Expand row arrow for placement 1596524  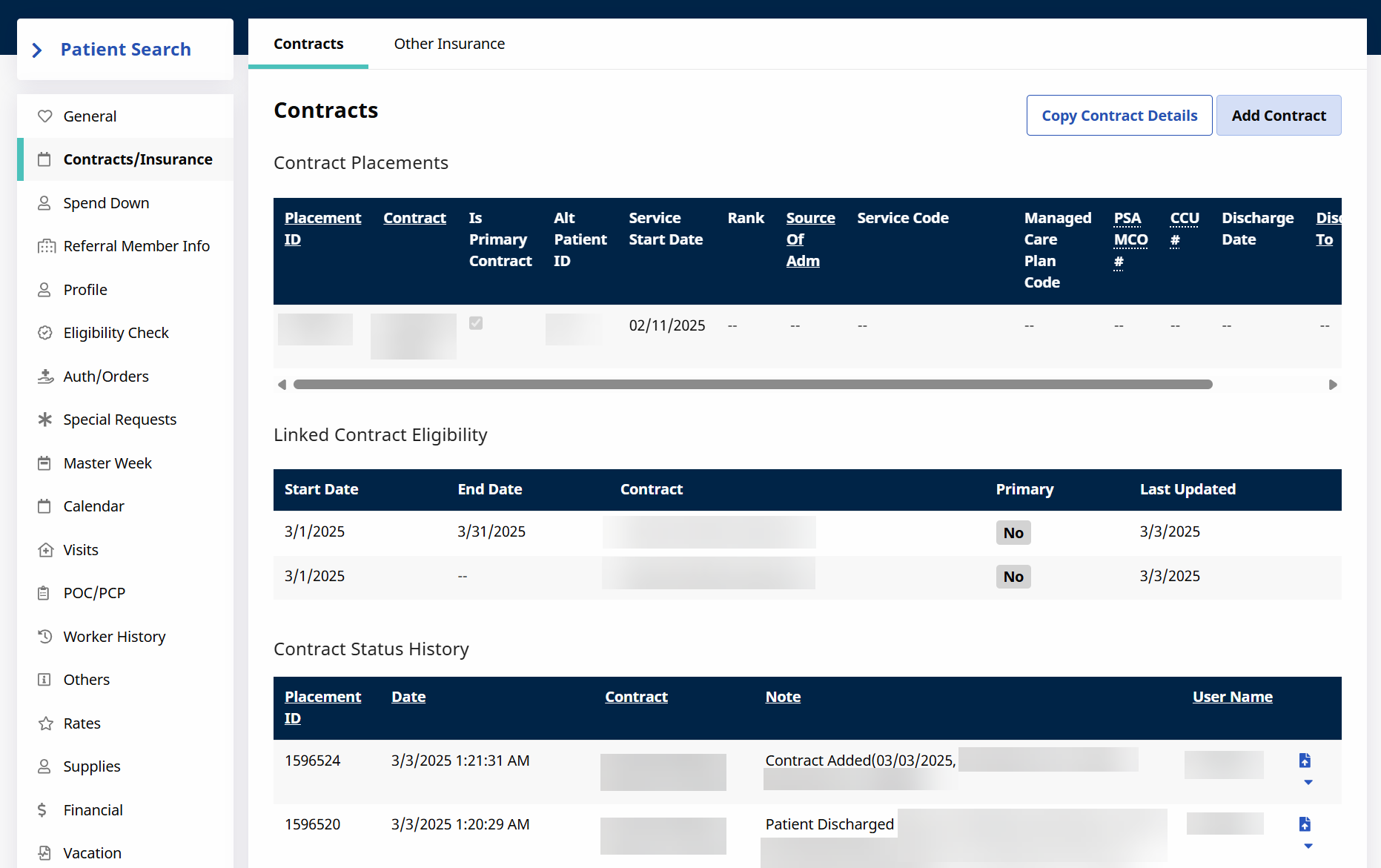1308,782
